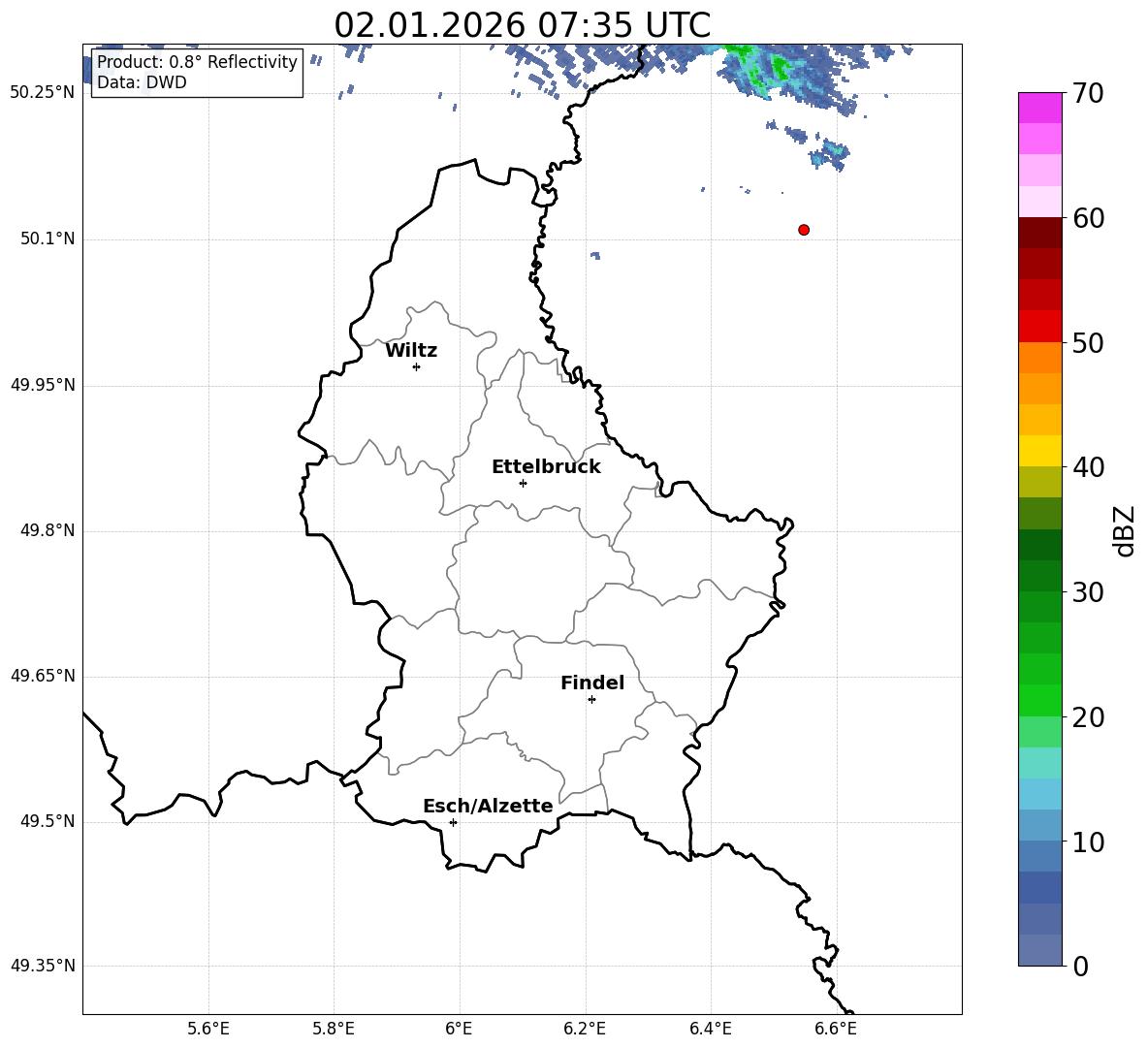Screen dimensions: 1148x1048
Task: Click the light cyan colorbar swatch below 20
Action: point(1040,763)
